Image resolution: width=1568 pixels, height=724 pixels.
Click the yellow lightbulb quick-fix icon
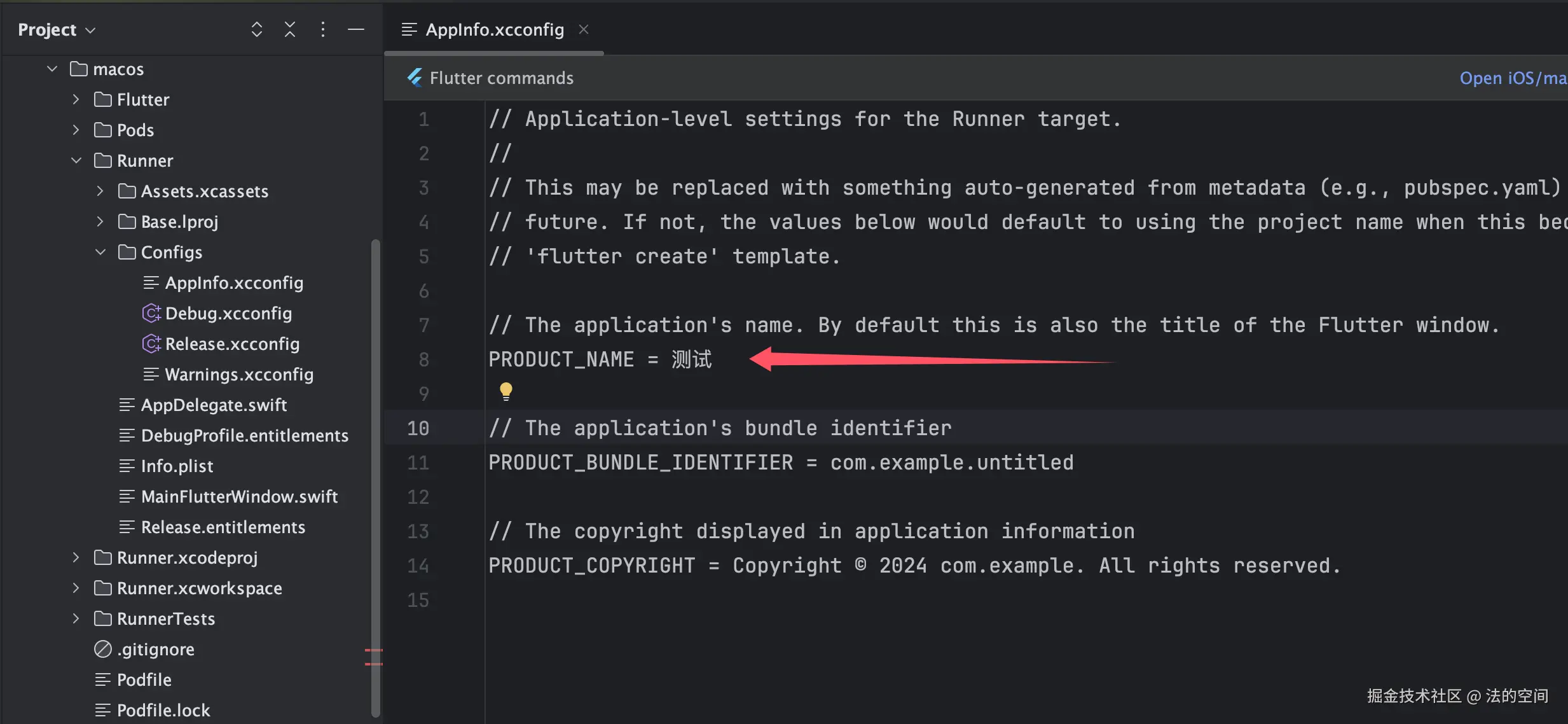pyautogui.click(x=506, y=391)
